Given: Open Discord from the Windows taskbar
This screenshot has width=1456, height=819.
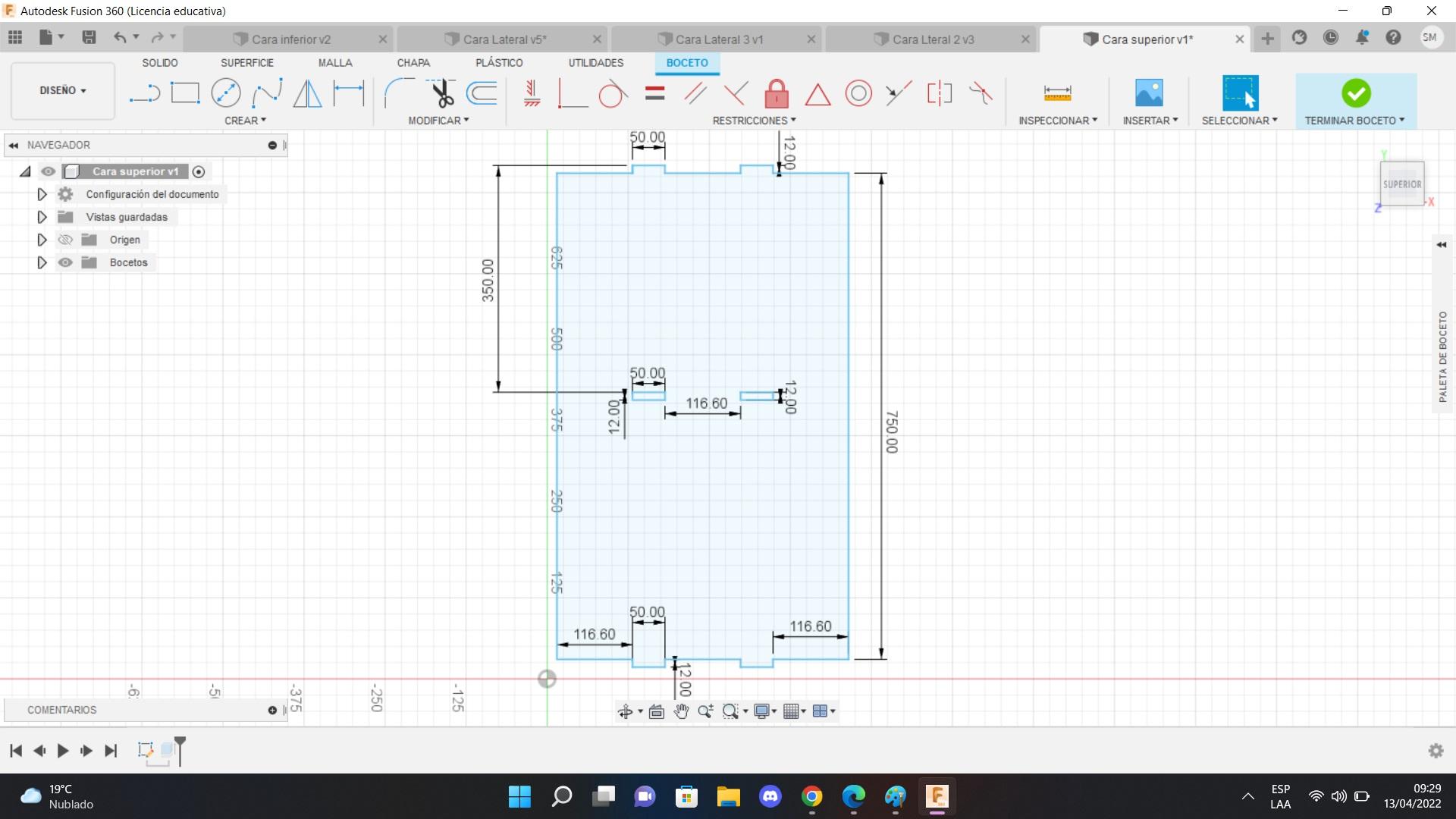Looking at the screenshot, I should point(770,796).
